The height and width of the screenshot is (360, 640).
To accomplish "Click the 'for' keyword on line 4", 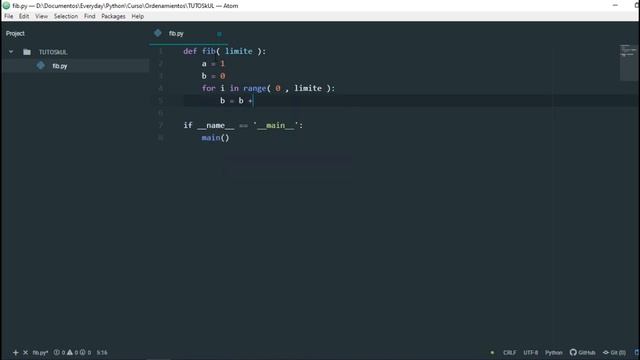I will click(208, 88).
